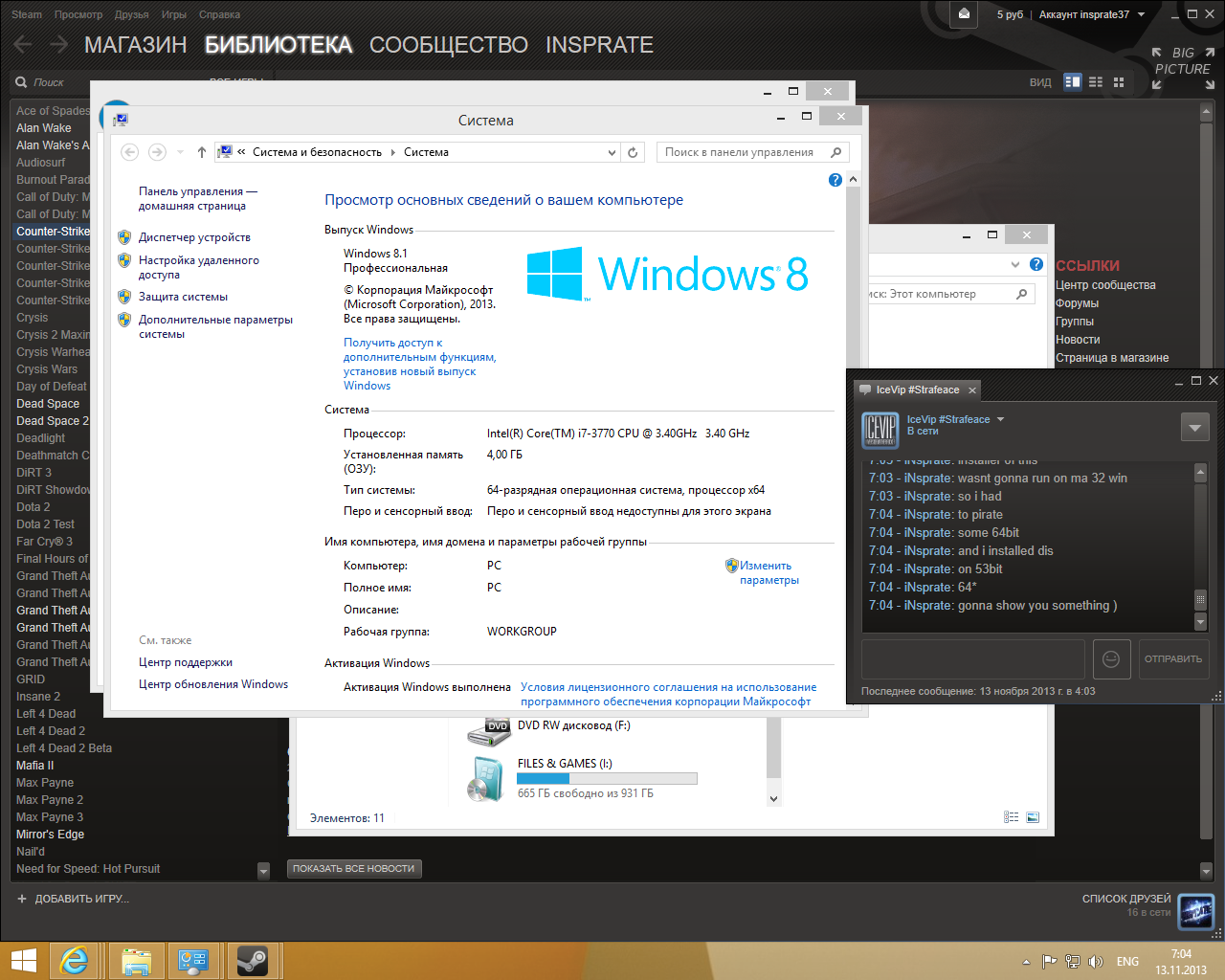1225x980 pixels.
Task: Open Диспетчер устройств link
Action: coord(194,237)
